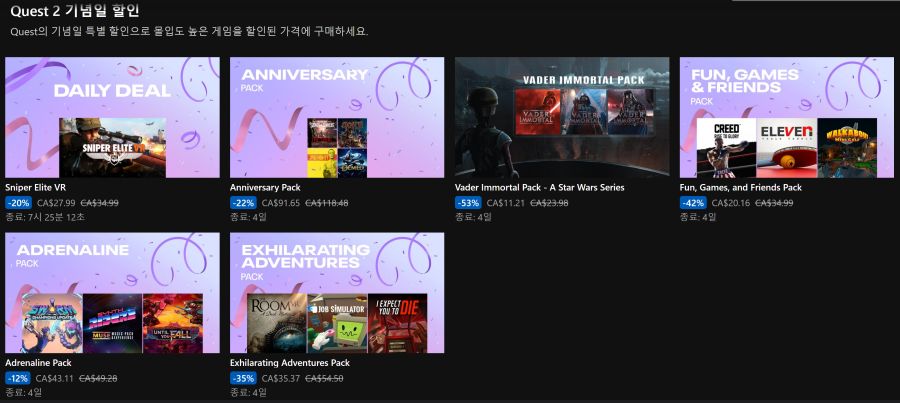Click the CA$11.21 sale price
Viewport: 900px width, 403px height.
coord(506,203)
